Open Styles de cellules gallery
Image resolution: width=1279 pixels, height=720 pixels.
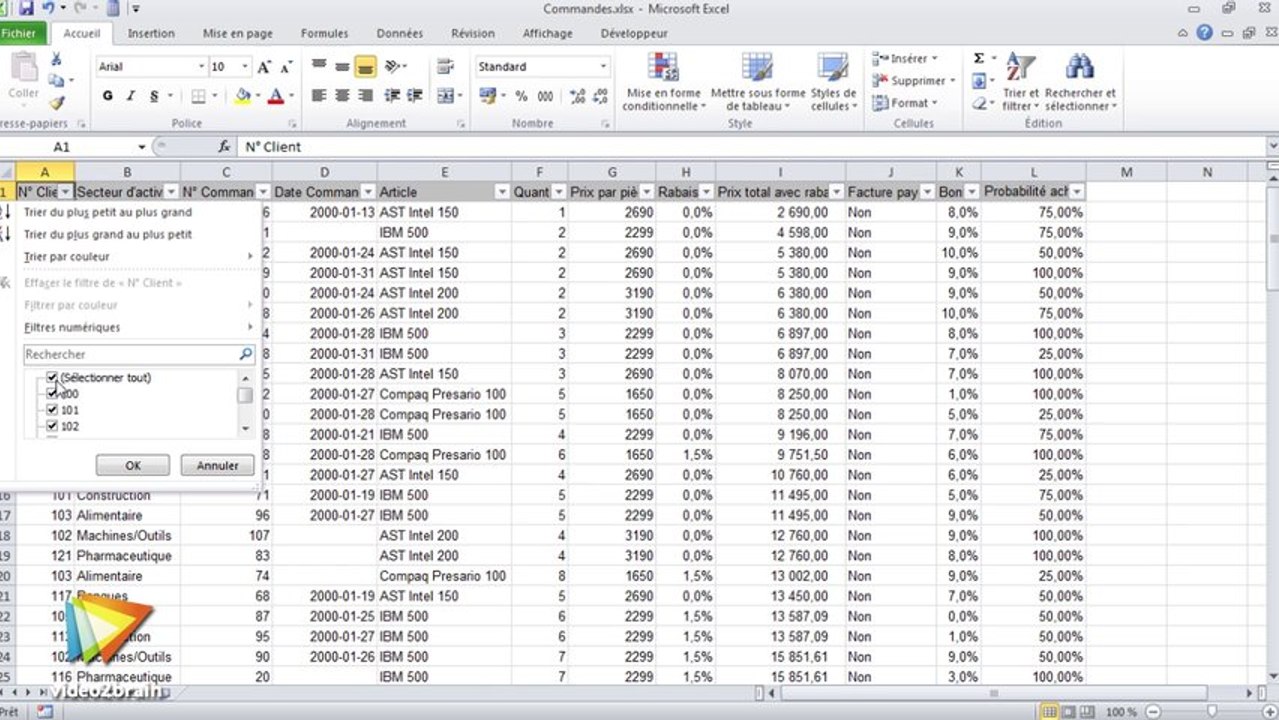click(x=833, y=82)
